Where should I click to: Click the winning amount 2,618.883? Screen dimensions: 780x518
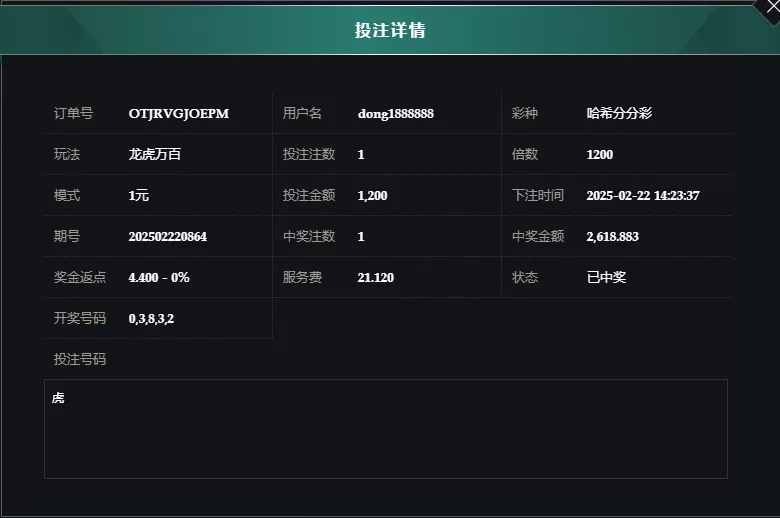[612, 236]
